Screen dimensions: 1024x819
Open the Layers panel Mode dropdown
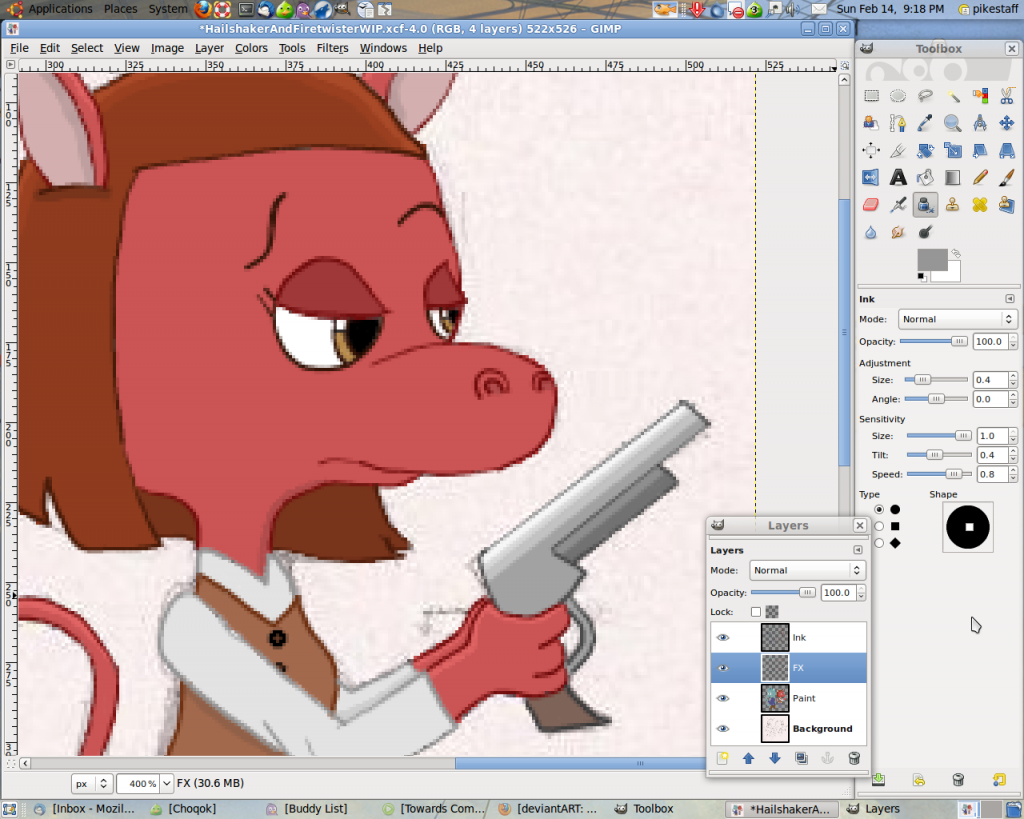[806, 570]
